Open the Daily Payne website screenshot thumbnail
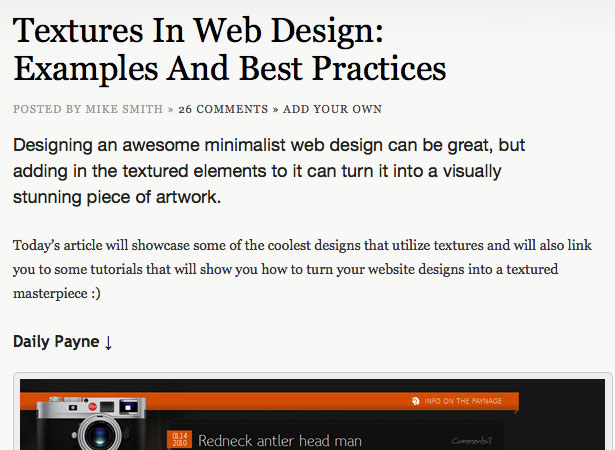615x450 pixels. point(312,414)
